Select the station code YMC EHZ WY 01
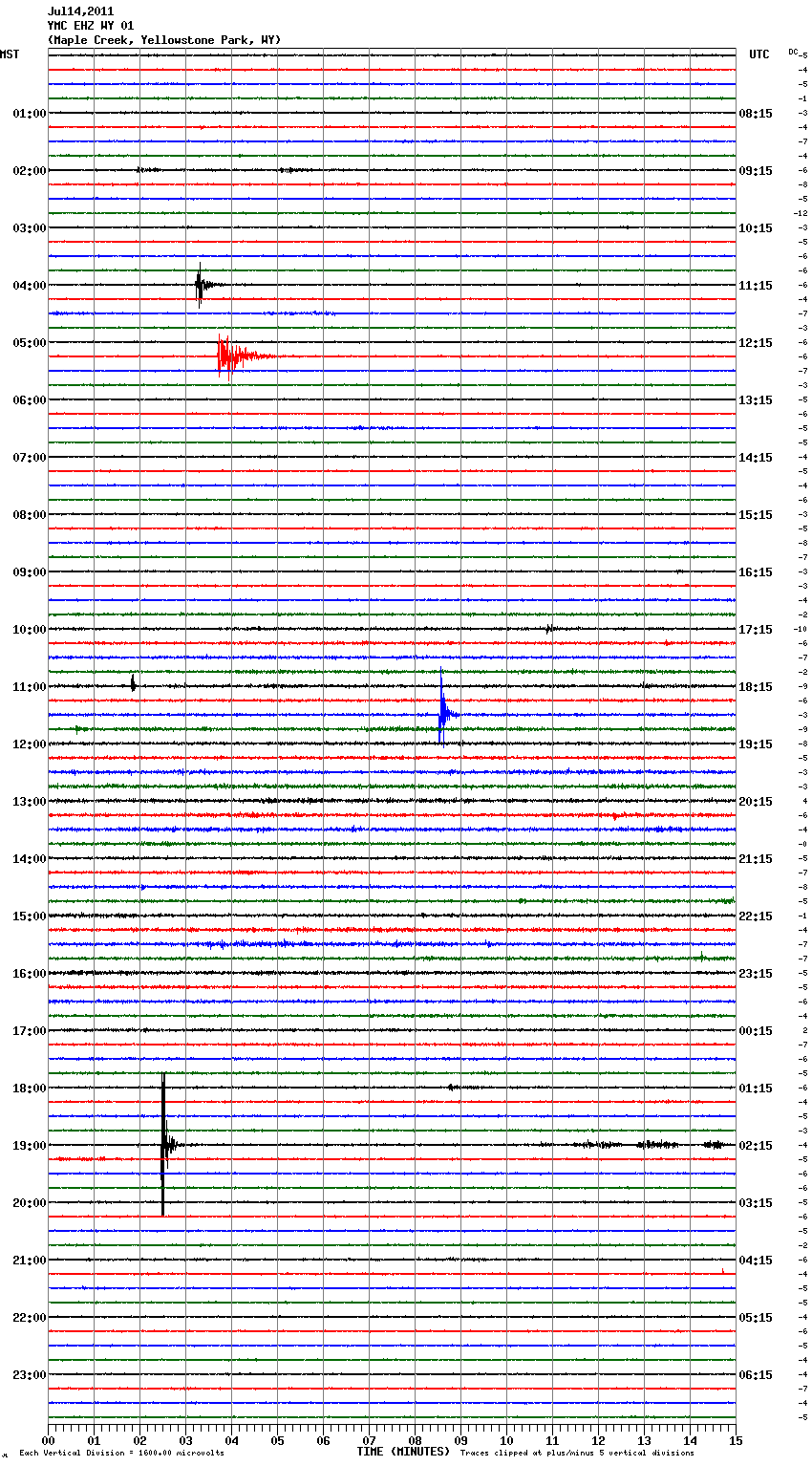Screen dimensions: 812x1466 [x=91, y=26]
